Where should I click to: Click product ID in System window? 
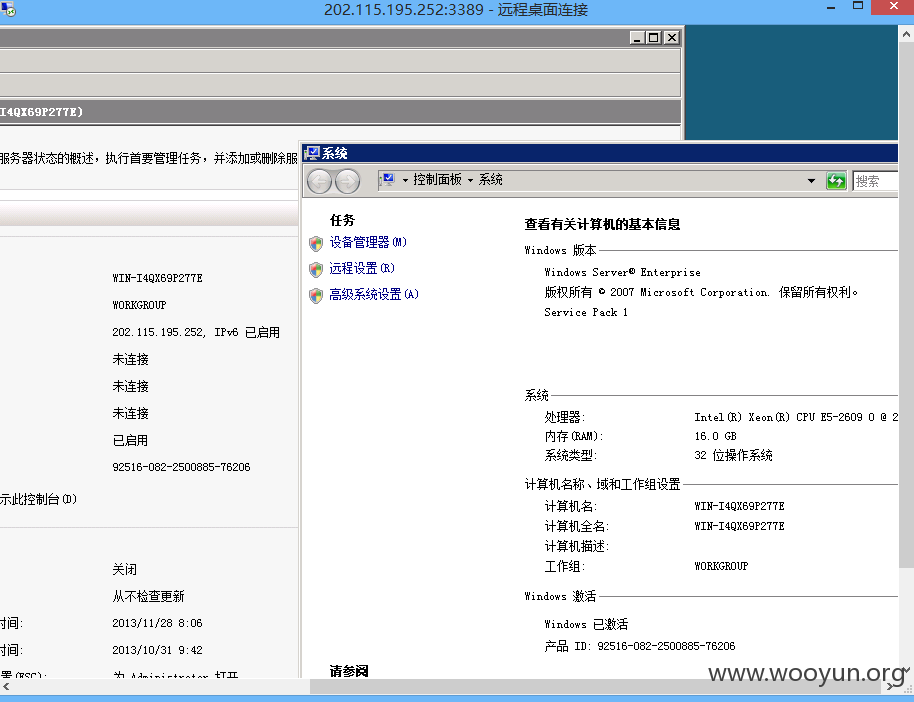coord(639,646)
